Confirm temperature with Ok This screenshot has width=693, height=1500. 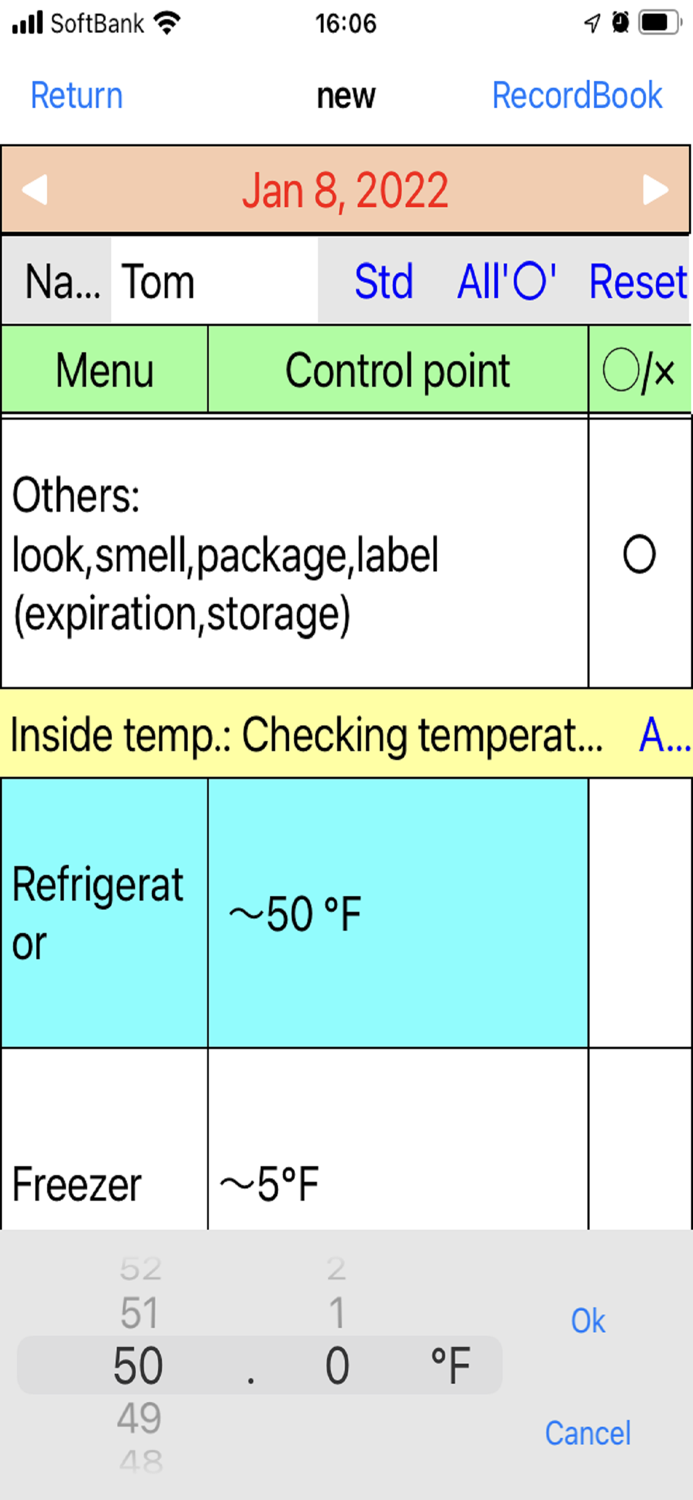click(x=587, y=1321)
